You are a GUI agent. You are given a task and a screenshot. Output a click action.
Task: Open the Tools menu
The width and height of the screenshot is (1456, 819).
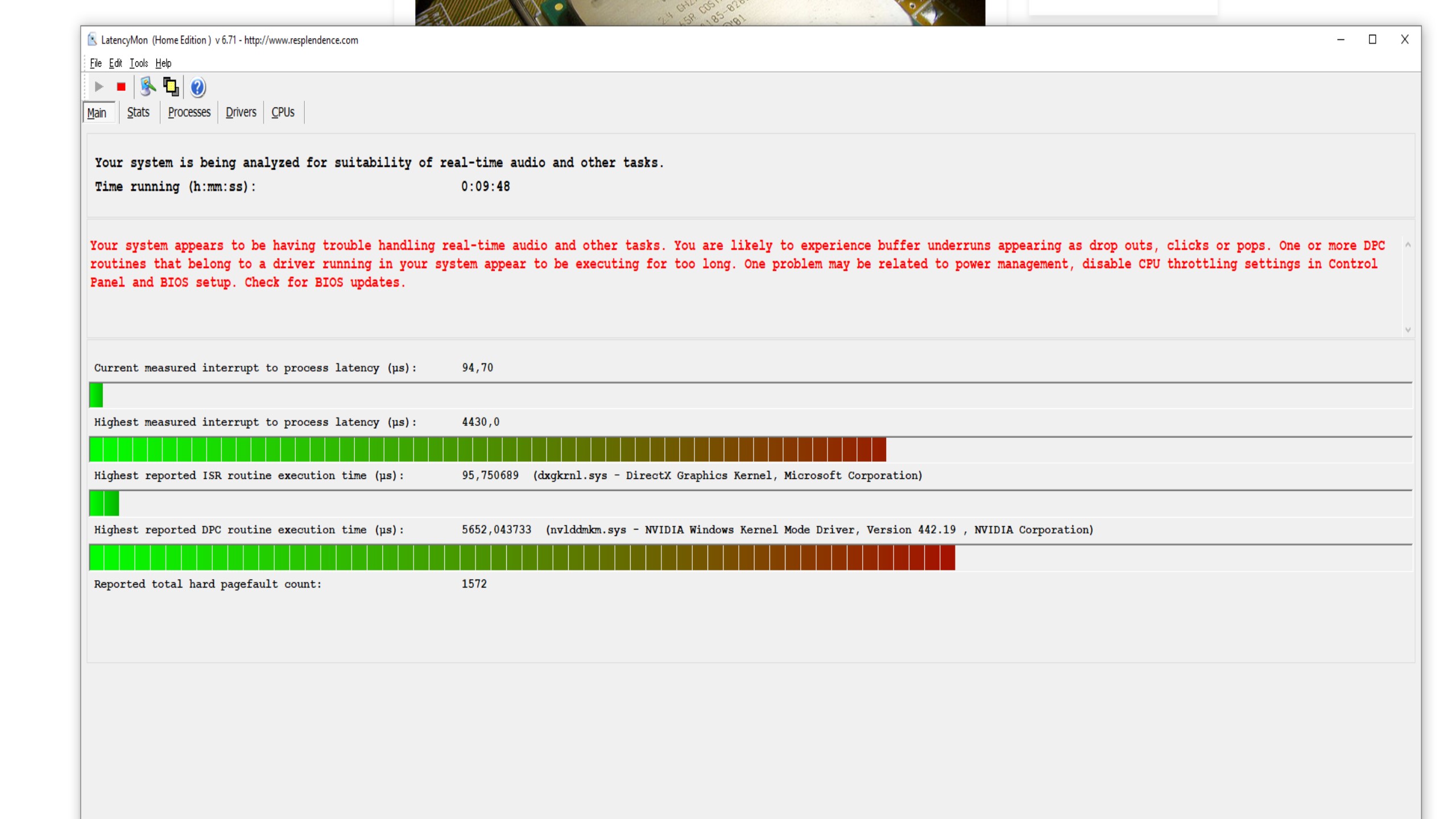139,63
